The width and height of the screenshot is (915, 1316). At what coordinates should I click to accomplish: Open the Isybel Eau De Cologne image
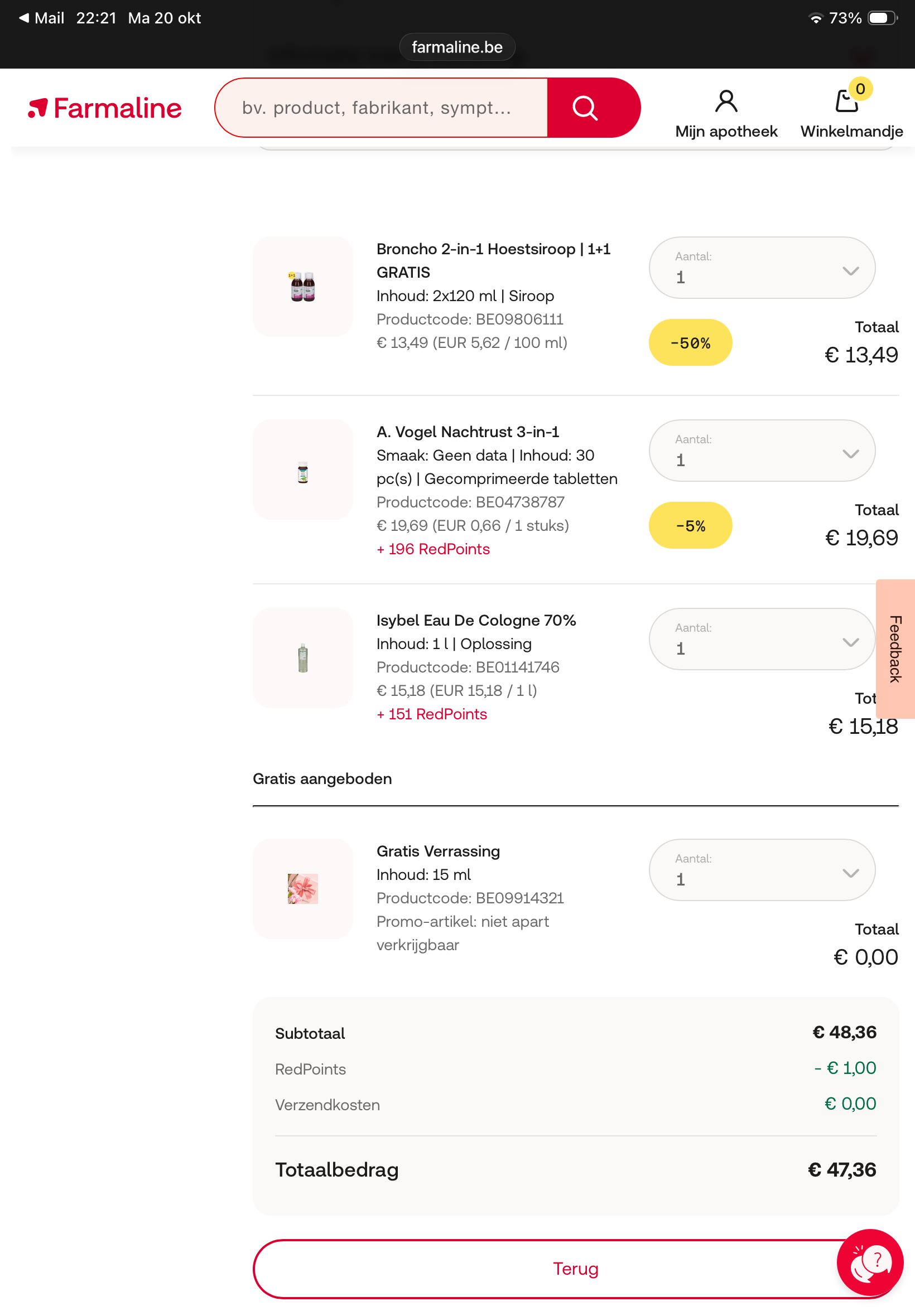(x=303, y=657)
